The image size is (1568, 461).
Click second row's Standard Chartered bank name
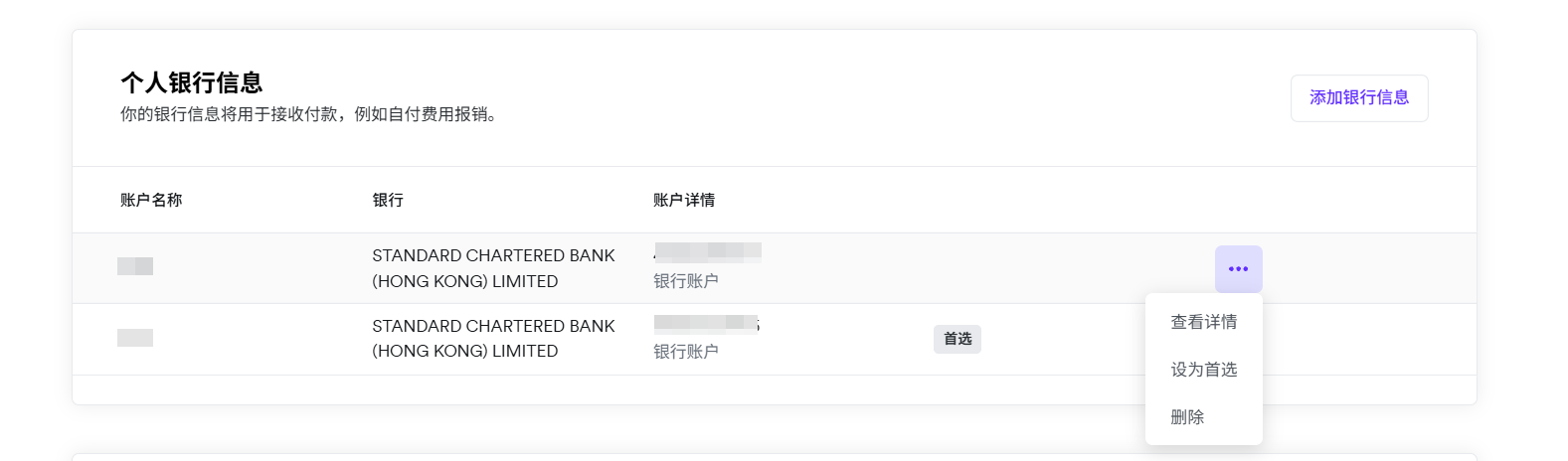click(493, 338)
